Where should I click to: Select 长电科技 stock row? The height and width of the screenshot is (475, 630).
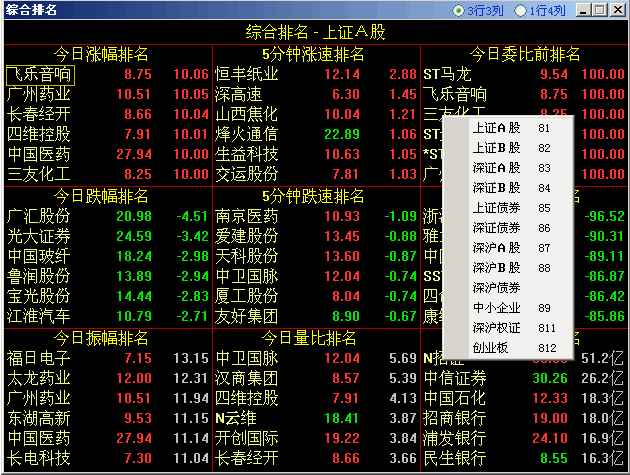(x=108, y=458)
